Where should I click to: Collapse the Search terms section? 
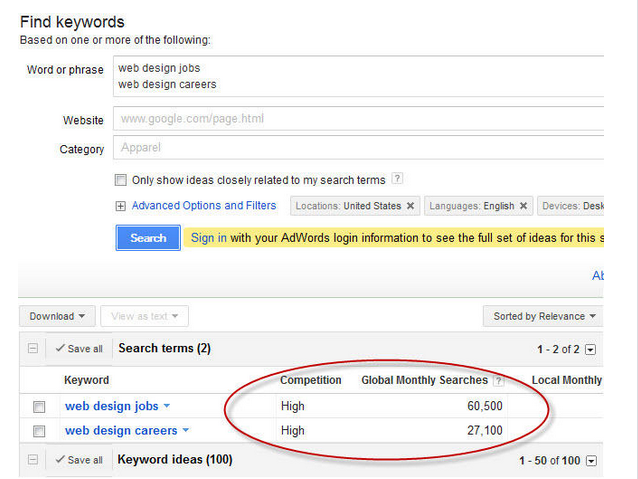pos(33,349)
